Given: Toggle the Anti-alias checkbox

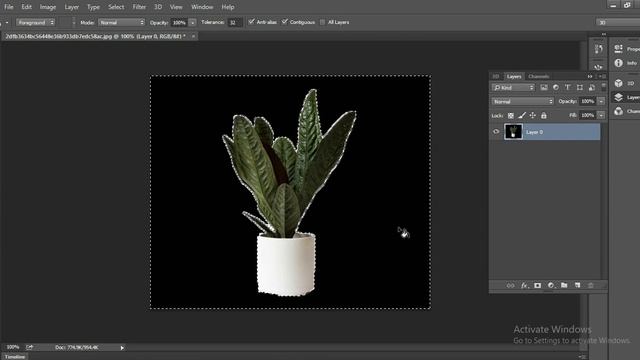Looking at the screenshot, I should (251, 22).
